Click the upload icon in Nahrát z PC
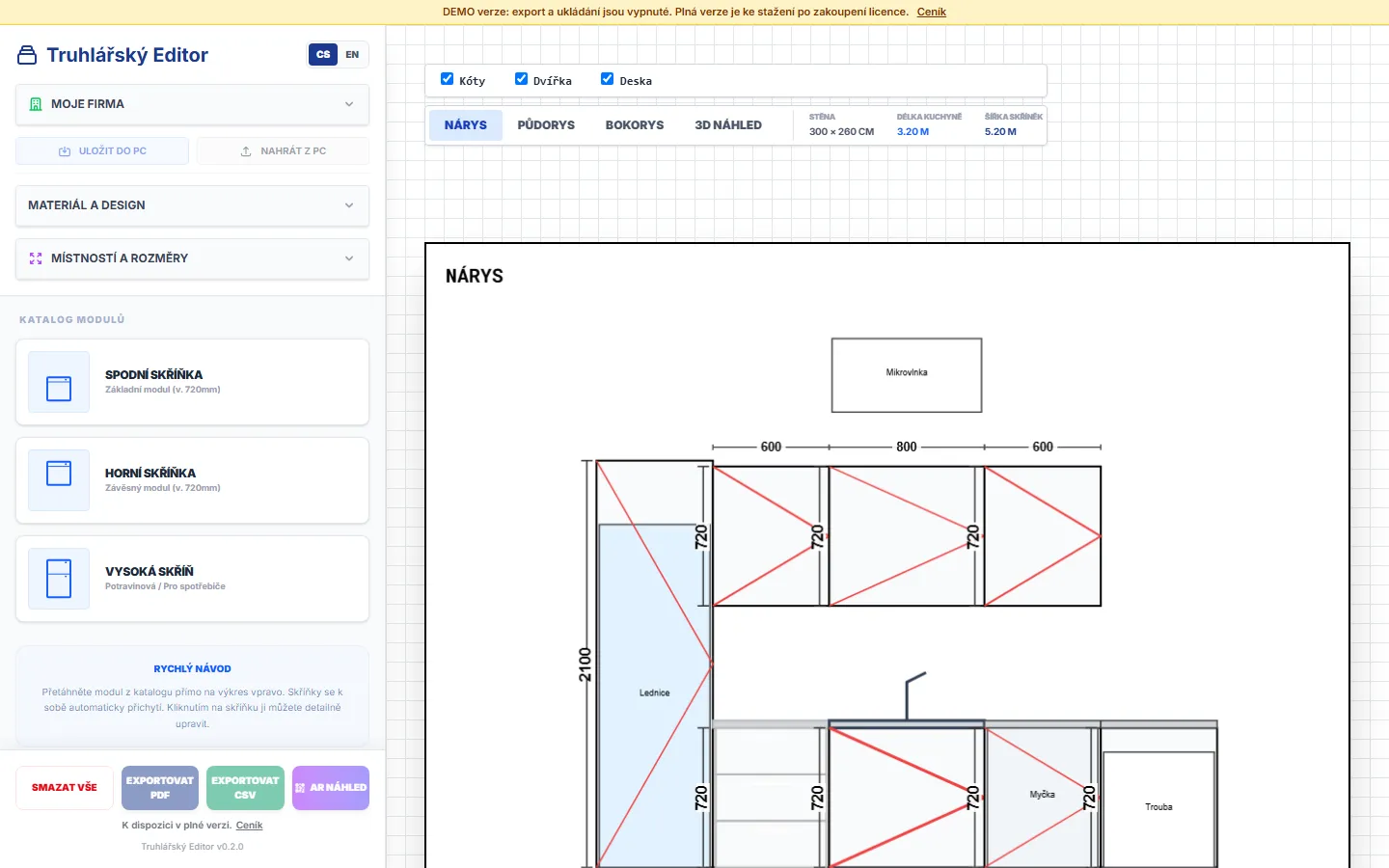 point(246,151)
